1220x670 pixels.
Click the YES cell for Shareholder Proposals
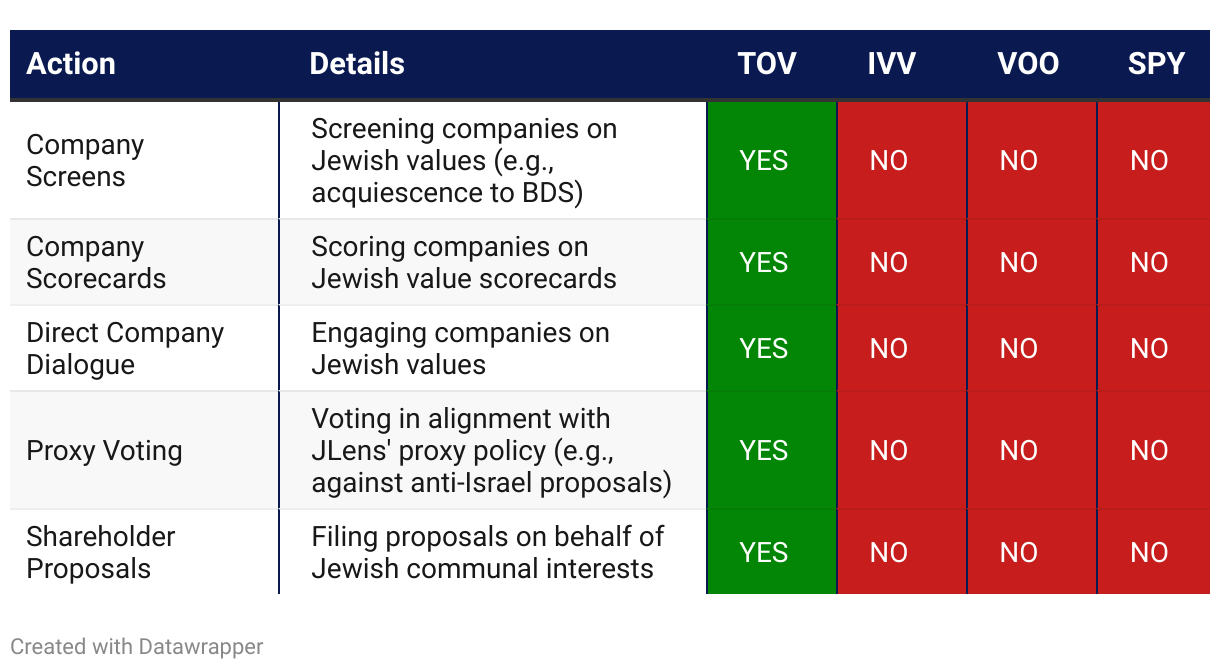pos(772,552)
